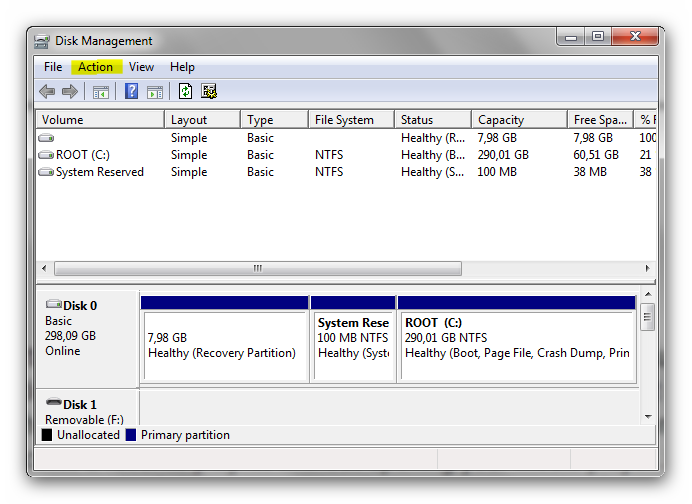Click the 'Healthy (R...' status cell
Image resolution: width=692 pixels, height=504 pixels.
[x=432, y=138]
